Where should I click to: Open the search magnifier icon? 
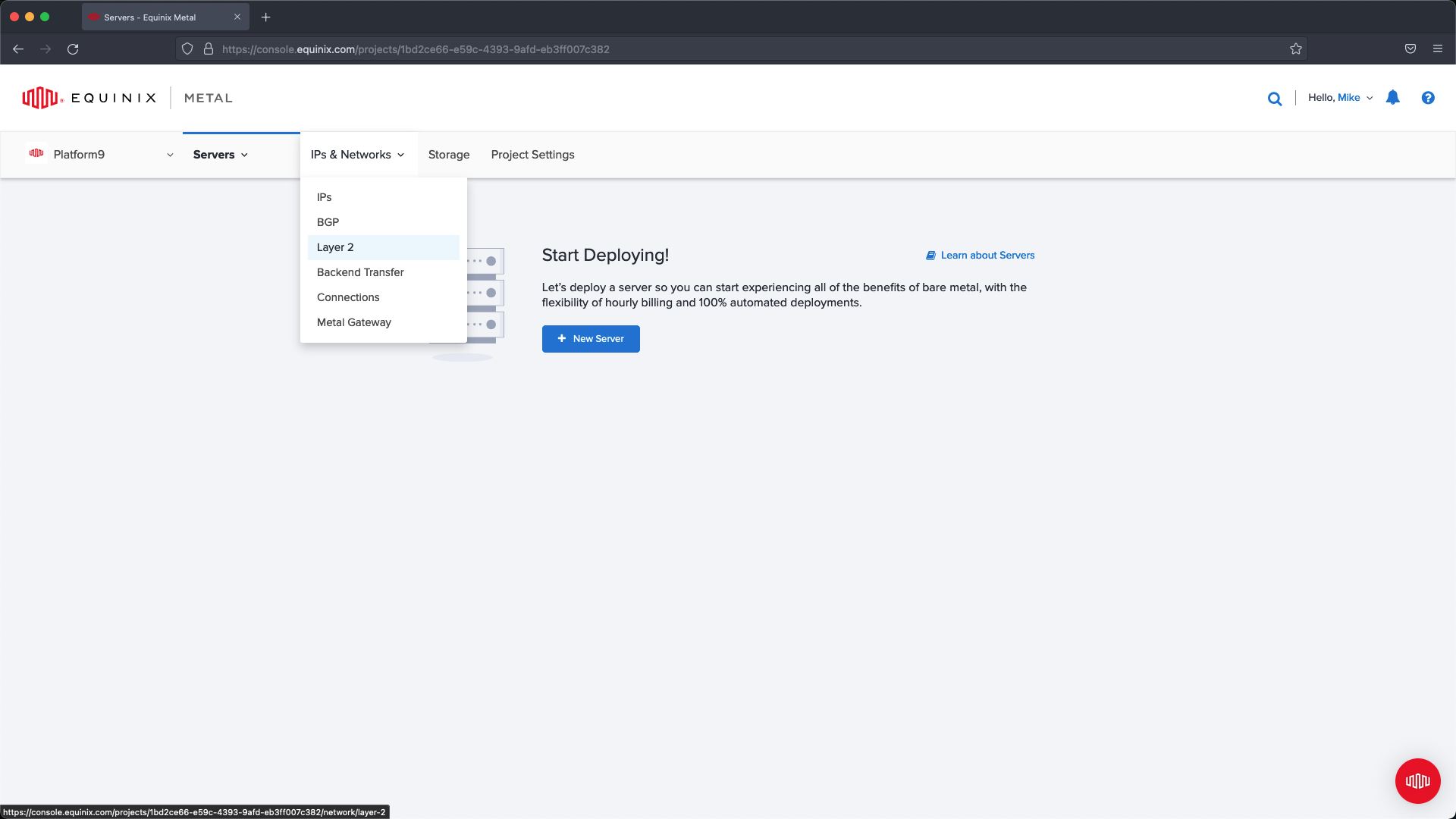tap(1275, 99)
